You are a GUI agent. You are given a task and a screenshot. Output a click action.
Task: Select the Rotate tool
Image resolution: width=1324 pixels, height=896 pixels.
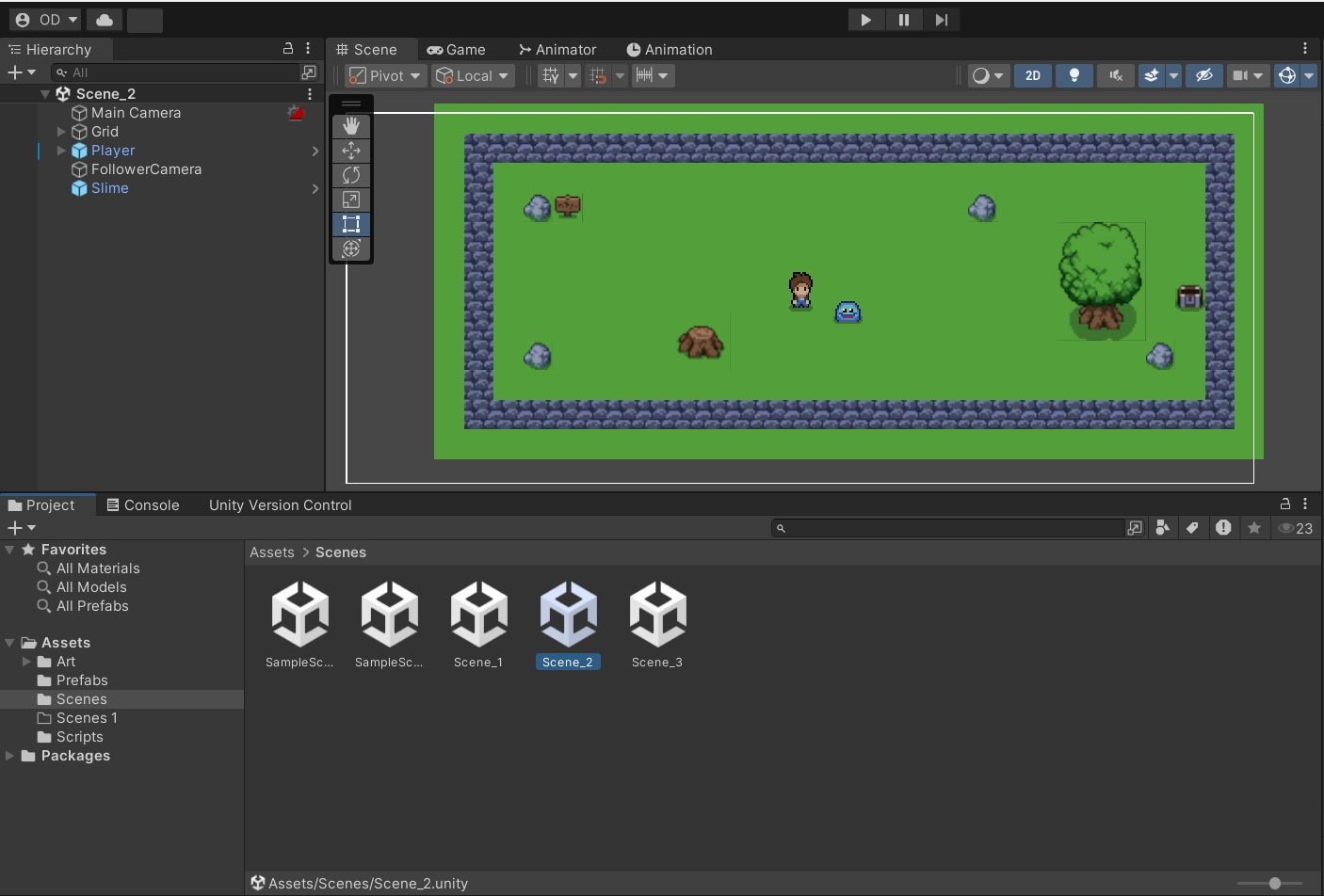coord(351,175)
